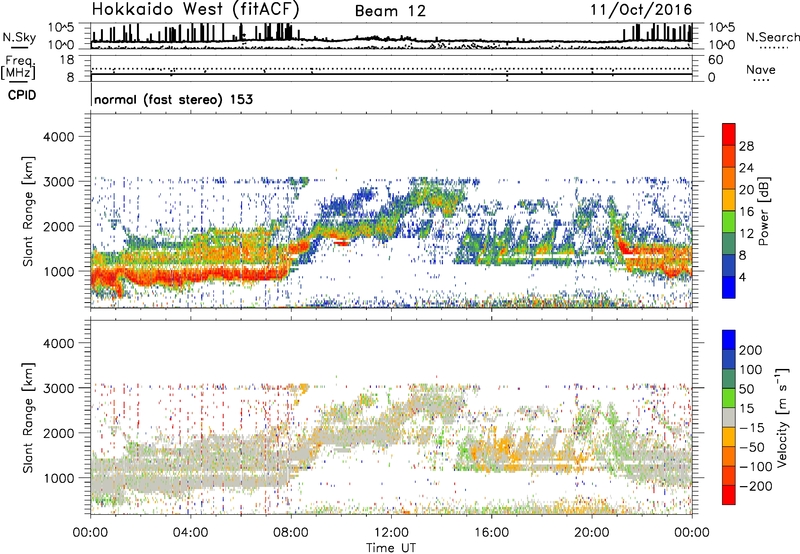The height and width of the screenshot is (554, 800).
Task: Click the 12 dB colorbar label
Action: click(x=746, y=234)
